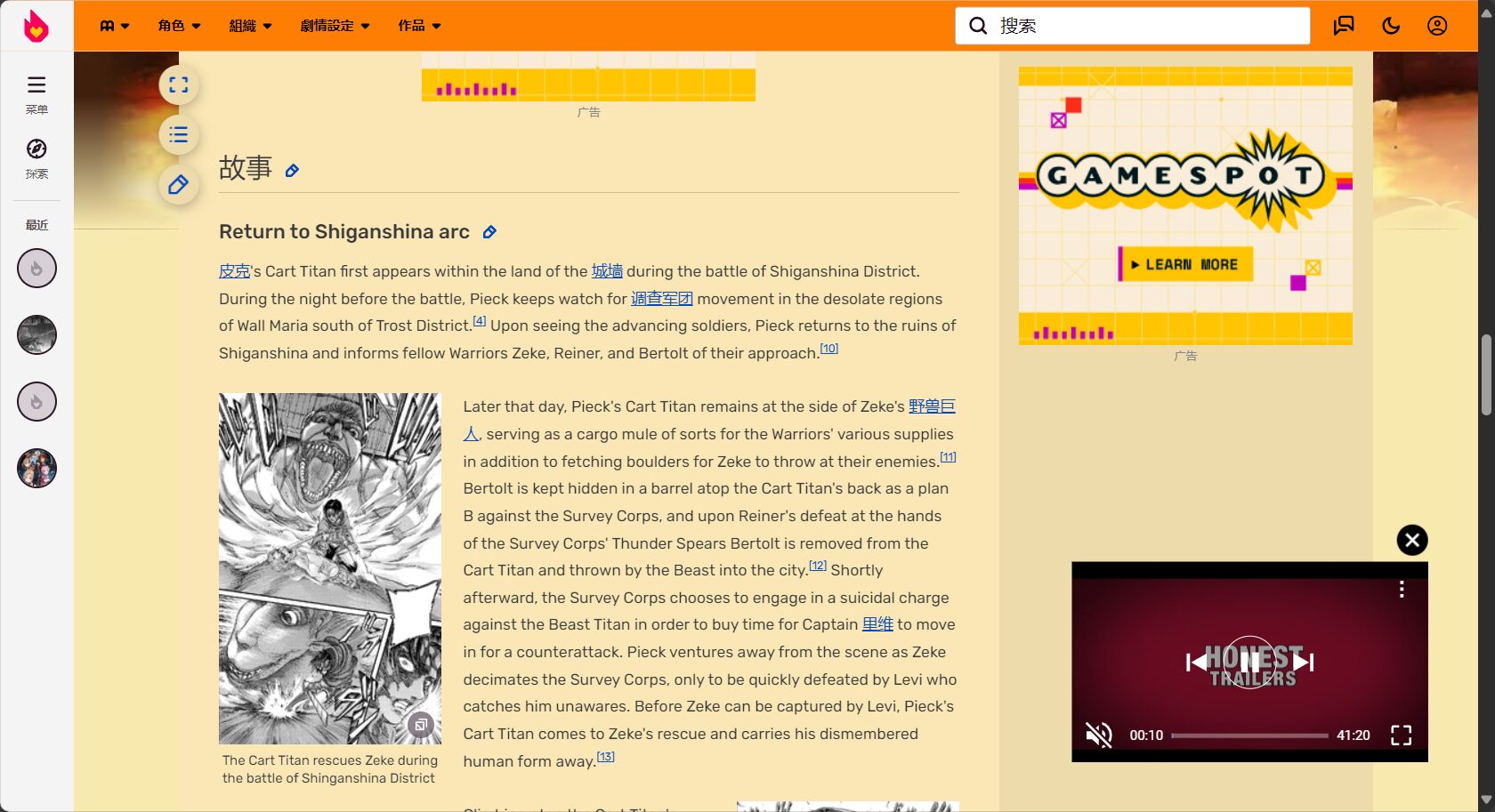Open the discussions chat bubble icon
This screenshot has height=812, width=1495.
coord(1344,26)
